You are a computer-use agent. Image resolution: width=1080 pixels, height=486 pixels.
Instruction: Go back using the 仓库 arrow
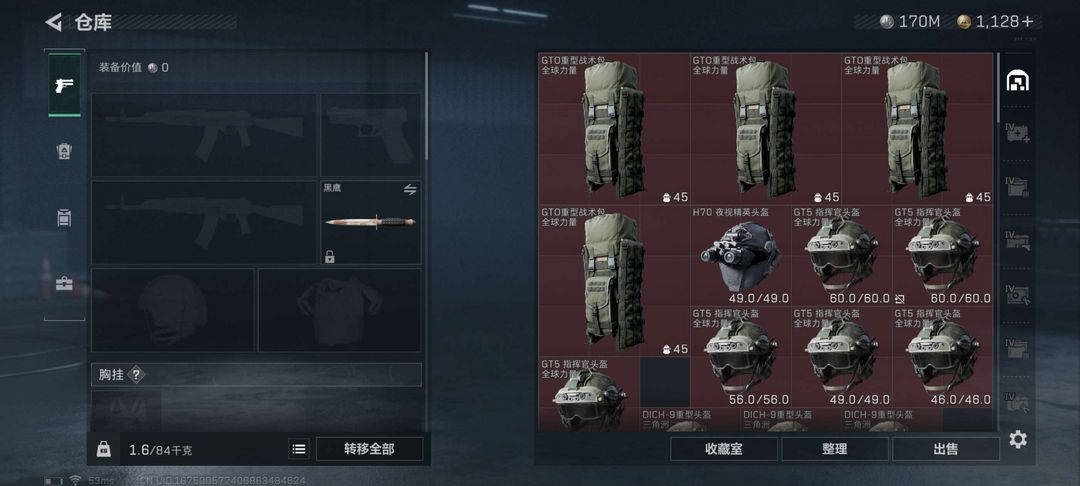click(x=54, y=22)
